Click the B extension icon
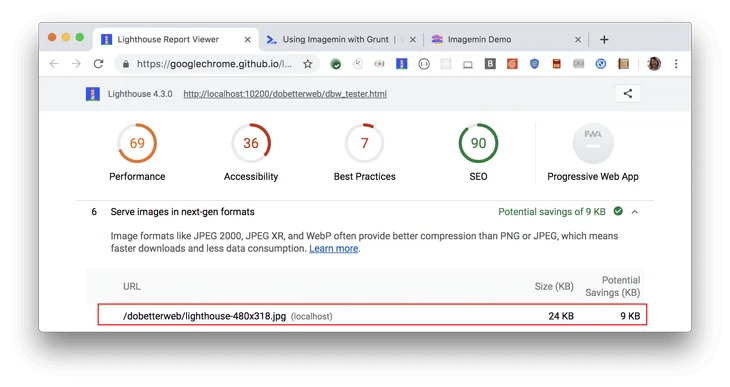 490,64
